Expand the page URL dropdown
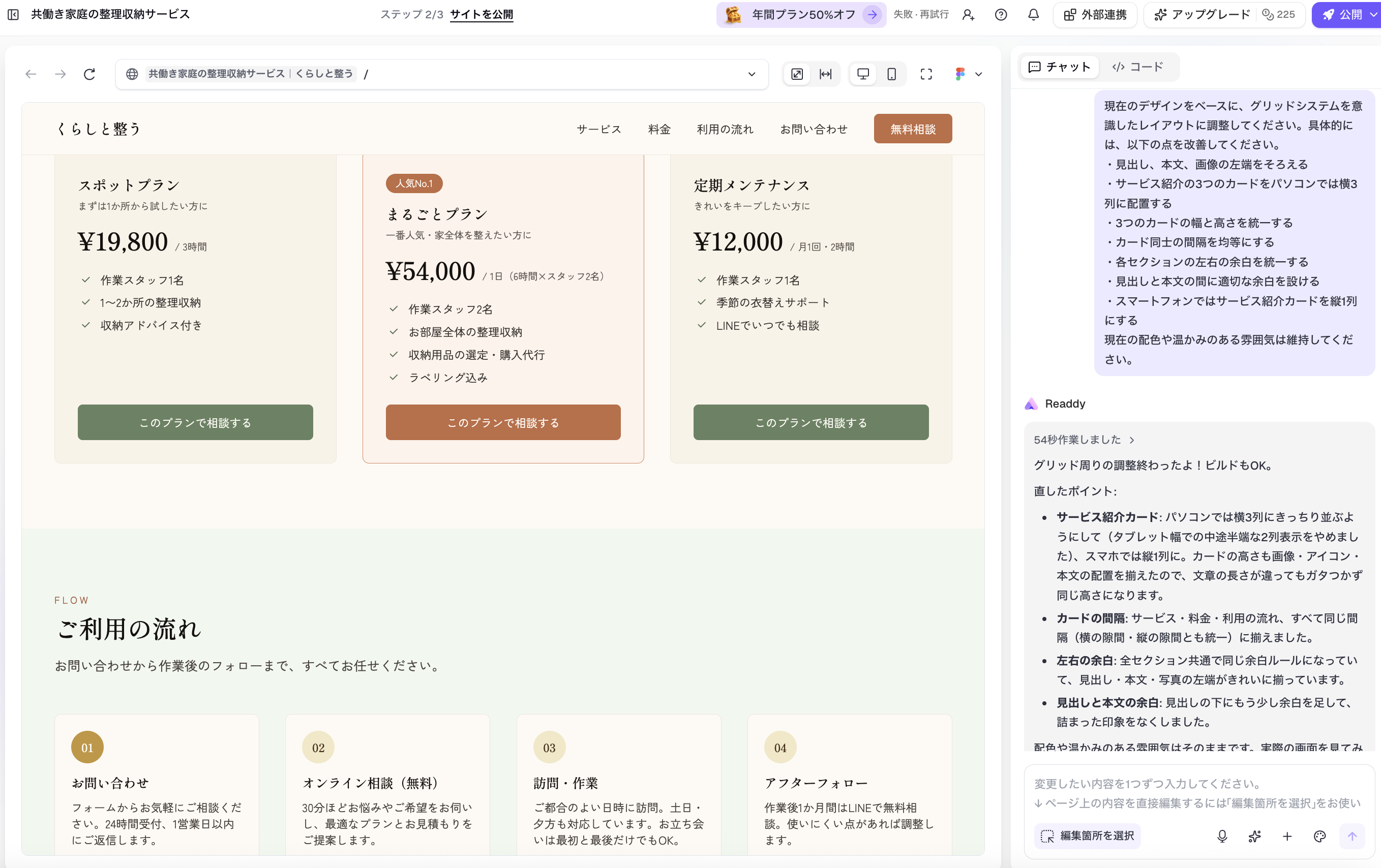The width and height of the screenshot is (1381, 868). (752, 74)
